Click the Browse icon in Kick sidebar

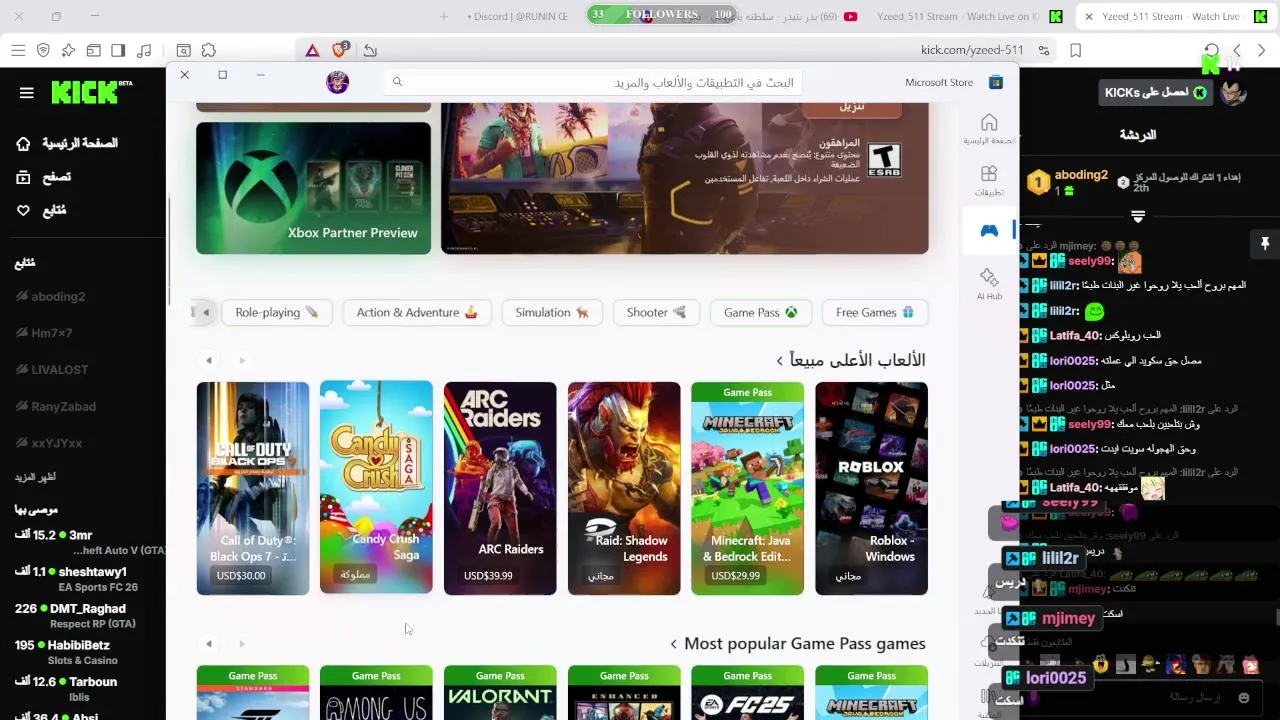(23, 177)
